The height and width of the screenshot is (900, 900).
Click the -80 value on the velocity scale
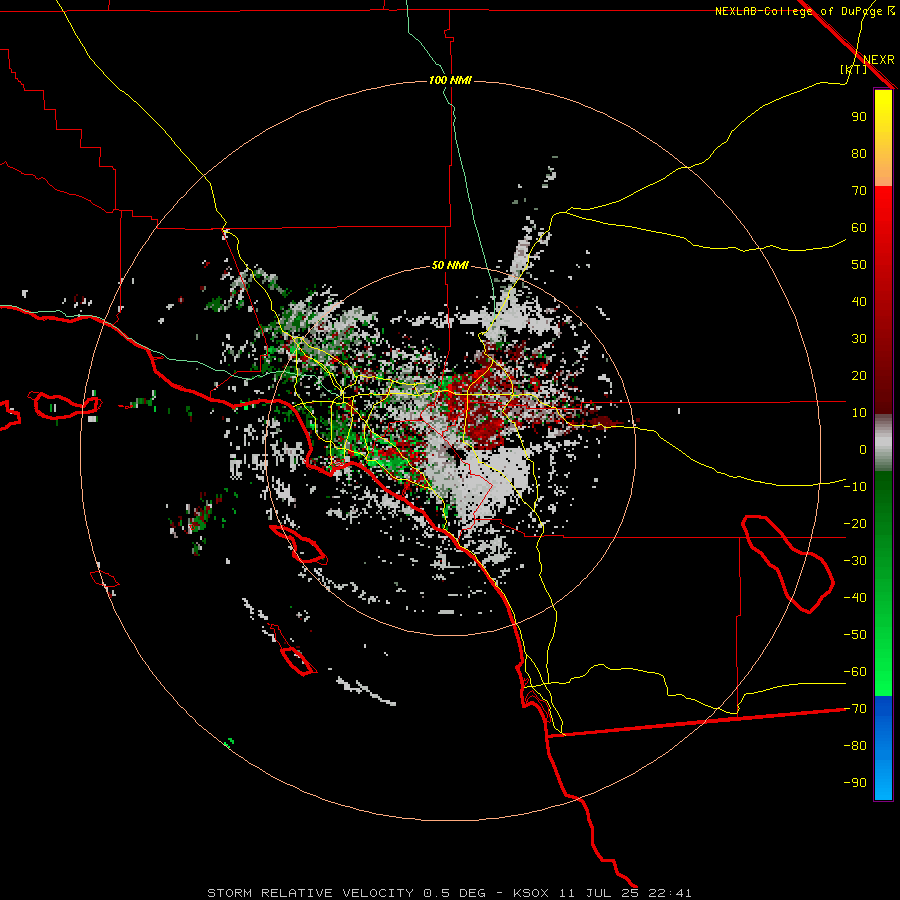coord(855,746)
